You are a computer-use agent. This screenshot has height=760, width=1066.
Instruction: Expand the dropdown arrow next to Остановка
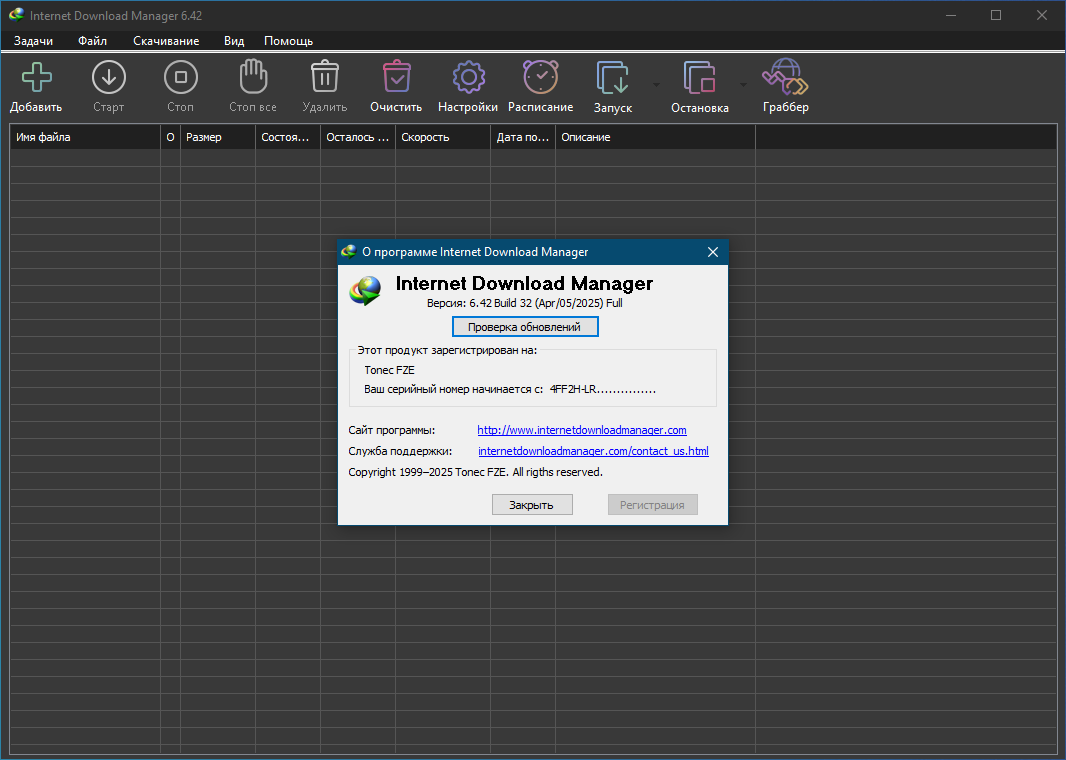[743, 85]
